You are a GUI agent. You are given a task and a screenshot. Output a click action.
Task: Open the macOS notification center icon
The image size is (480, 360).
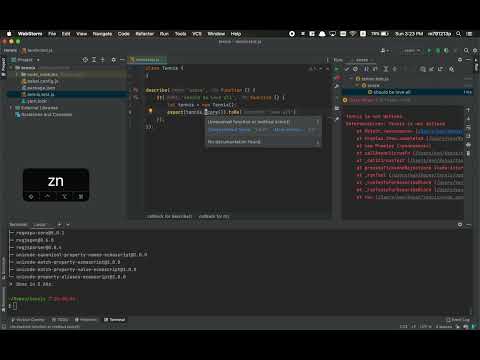469,34
